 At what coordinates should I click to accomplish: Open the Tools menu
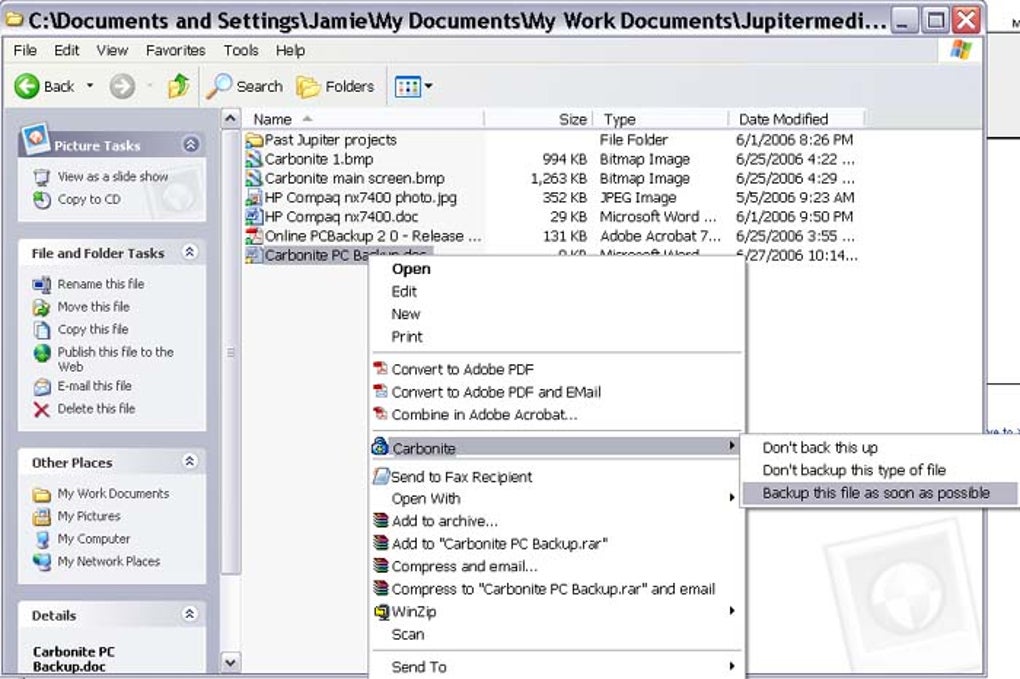click(241, 50)
